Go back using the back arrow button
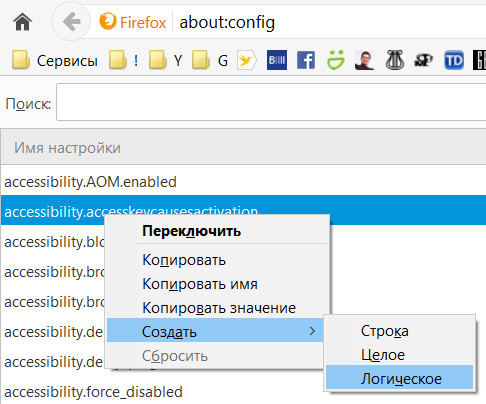The image size is (486, 404). coord(71,22)
